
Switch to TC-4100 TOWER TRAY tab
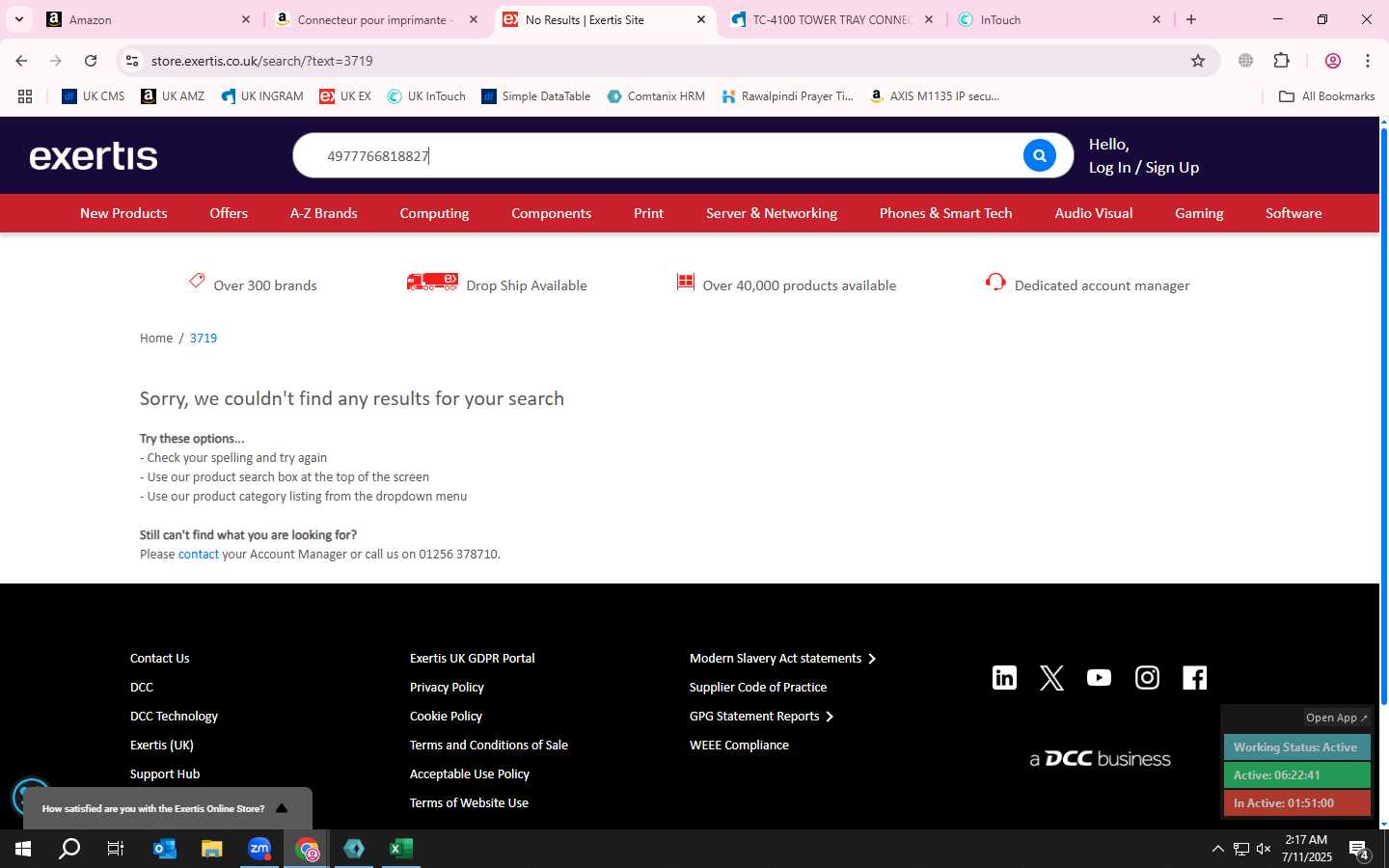[x=830, y=19]
